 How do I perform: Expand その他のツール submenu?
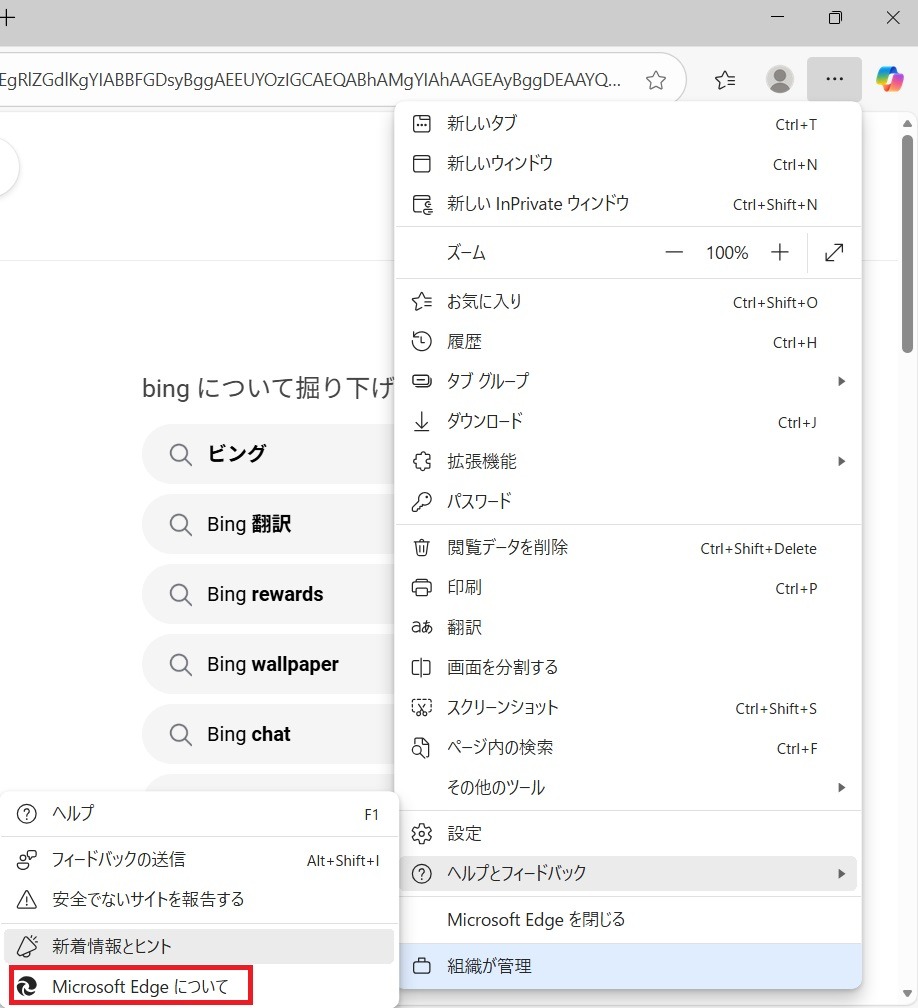point(628,787)
